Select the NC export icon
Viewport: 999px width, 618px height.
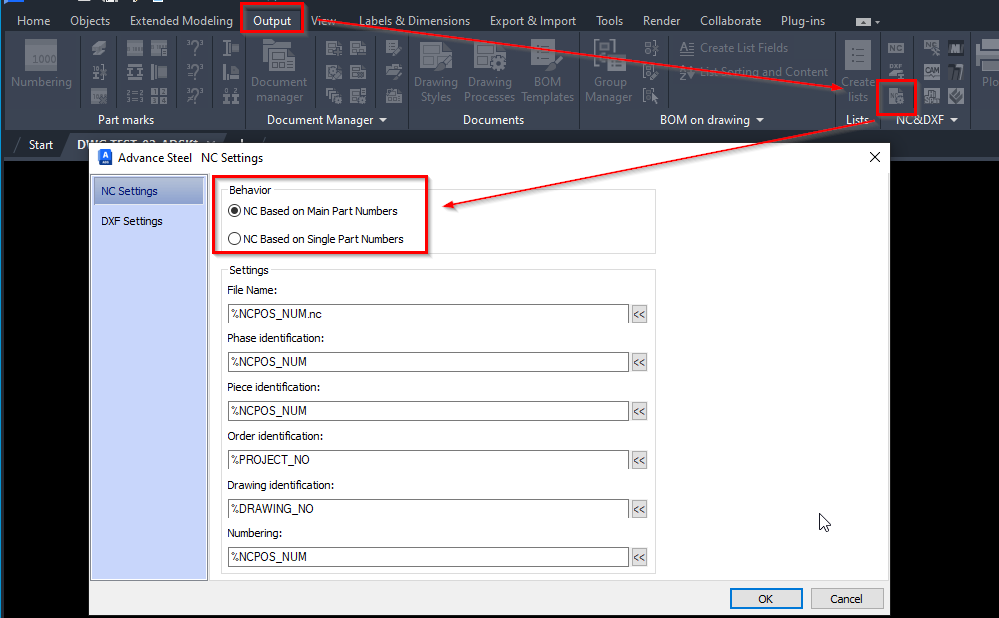click(x=895, y=47)
